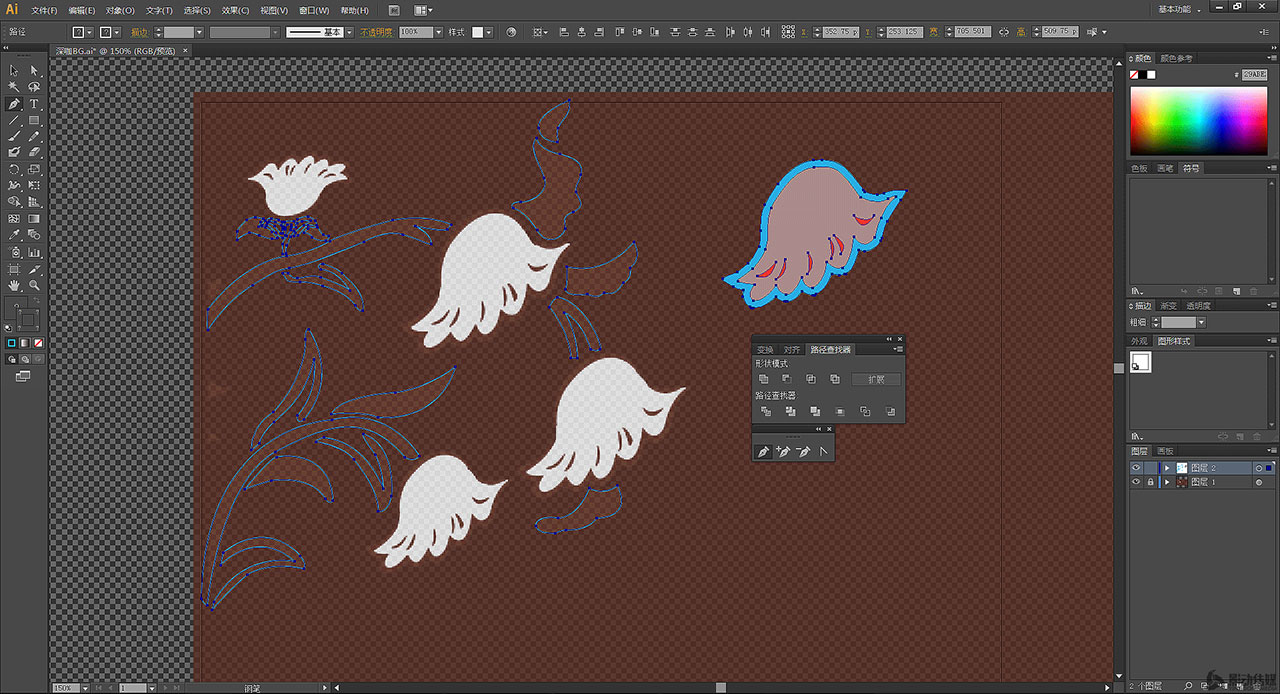Switch to the 画板 tab
Screen dimensions: 1280x694
1164,451
